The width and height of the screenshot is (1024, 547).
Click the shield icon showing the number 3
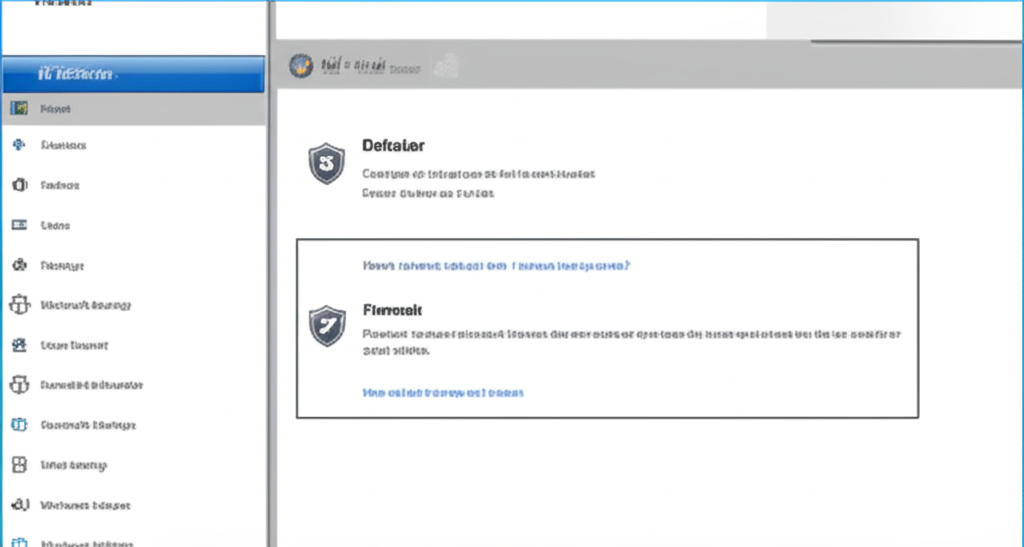[x=327, y=163]
